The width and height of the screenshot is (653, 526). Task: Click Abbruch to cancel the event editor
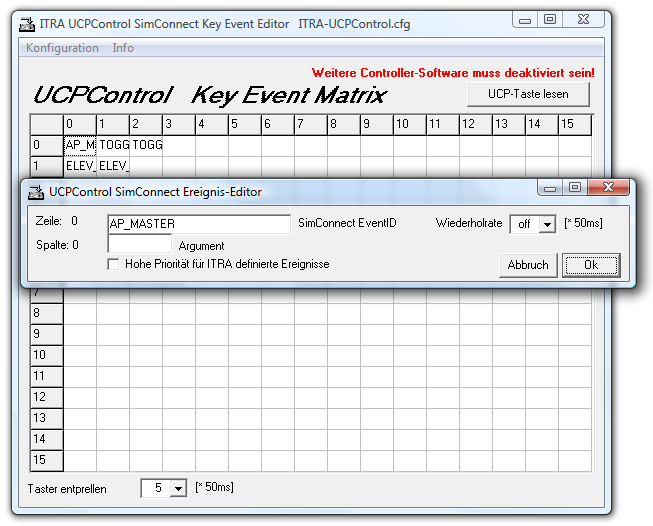pyautogui.click(x=527, y=265)
